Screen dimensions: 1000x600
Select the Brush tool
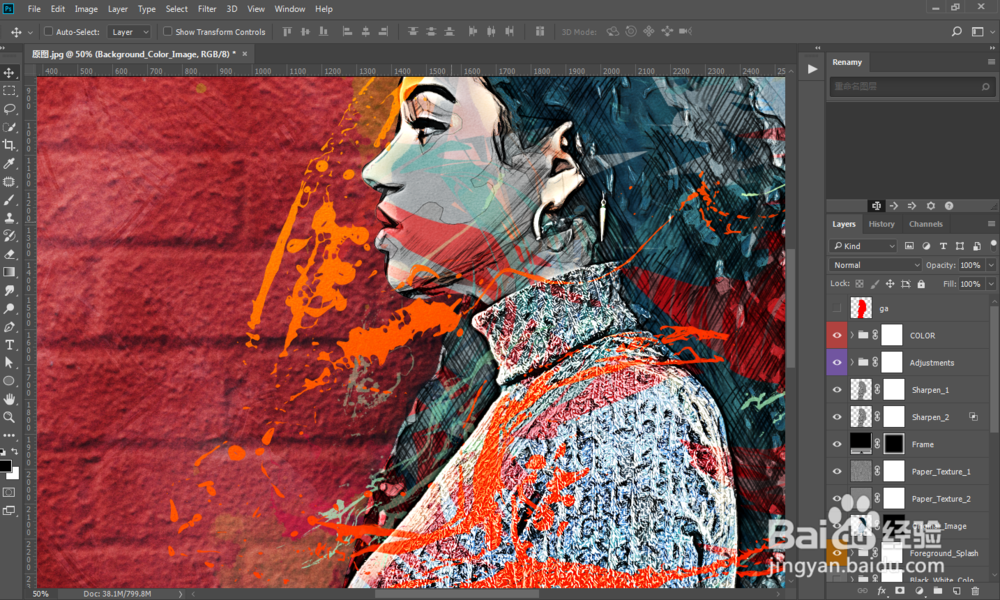click(x=9, y=200)
